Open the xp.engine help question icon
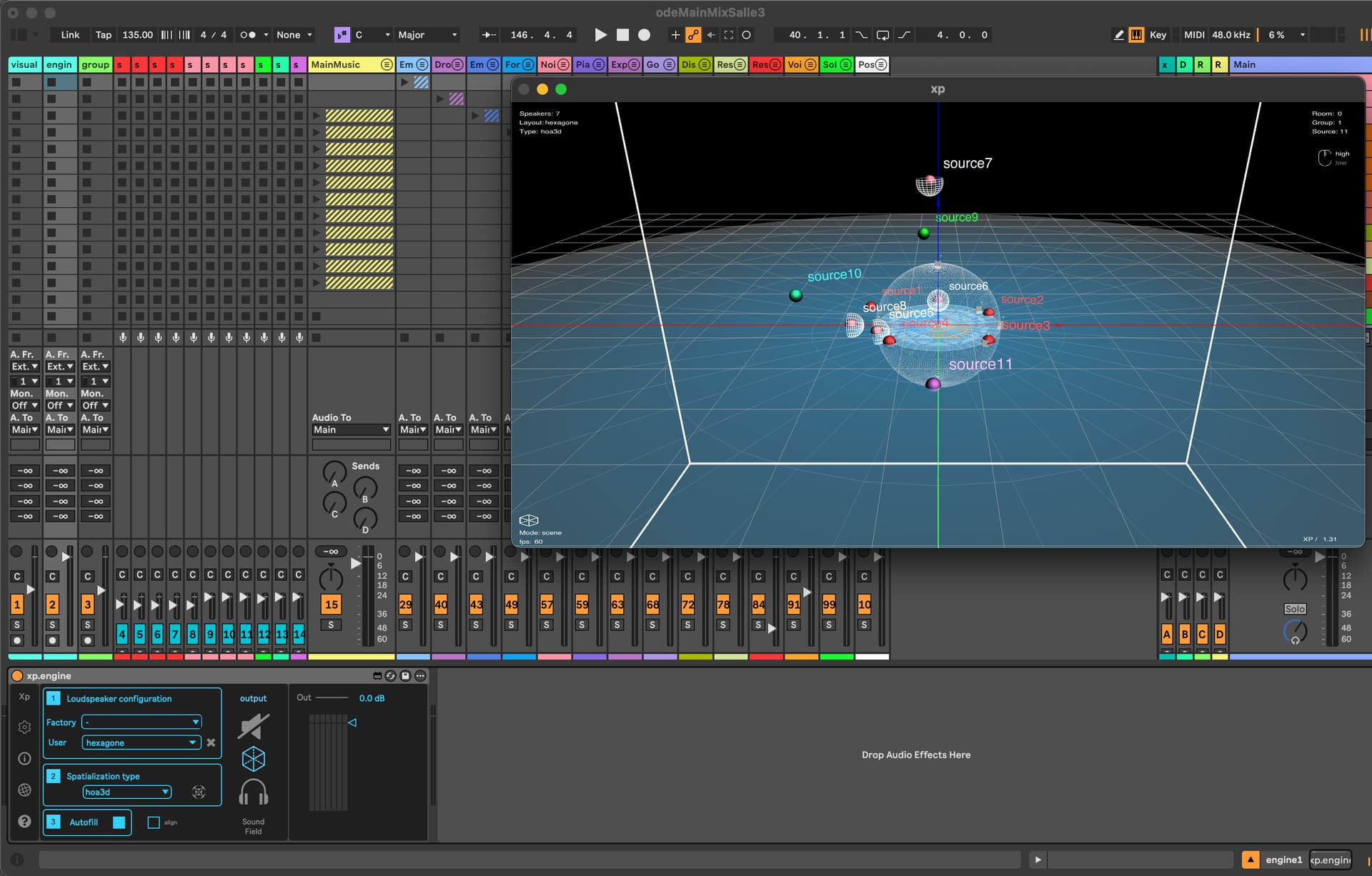The image size is (1372, 876). pyautogui.click(x=24, y=821)
